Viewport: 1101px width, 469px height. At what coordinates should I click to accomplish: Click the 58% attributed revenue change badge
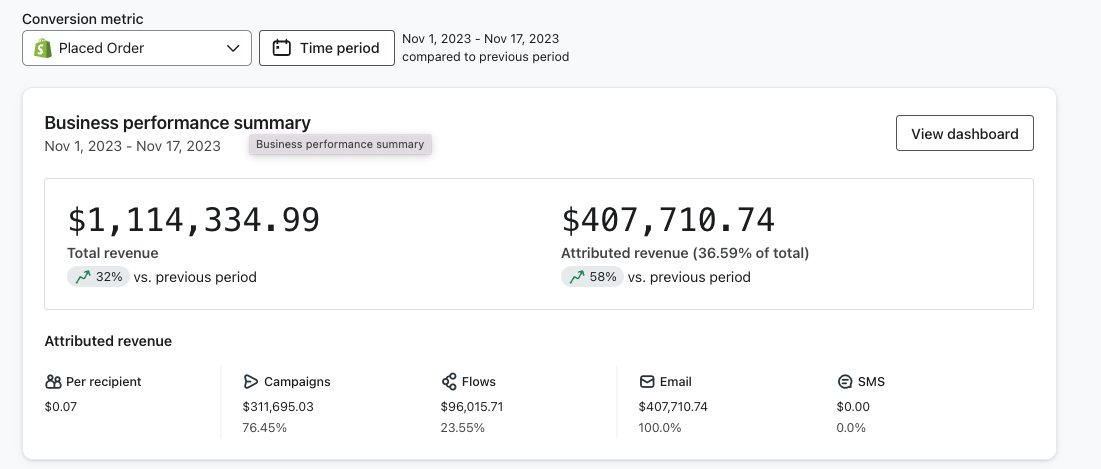(592, 277)
